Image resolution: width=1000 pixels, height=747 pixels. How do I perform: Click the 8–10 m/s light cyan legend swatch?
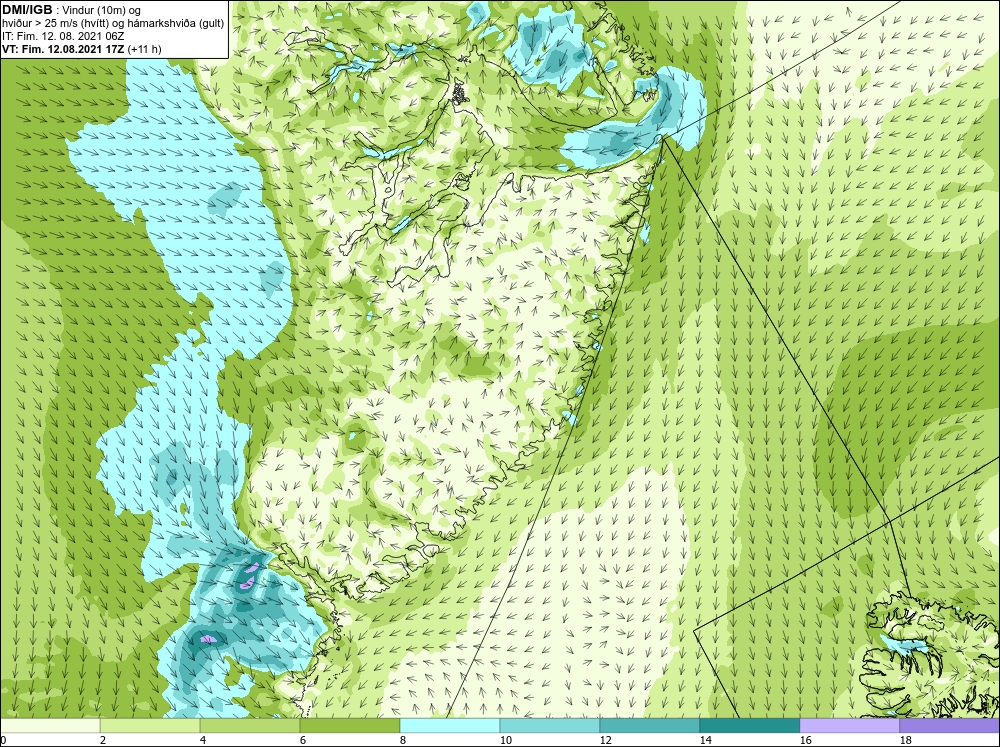450,725
